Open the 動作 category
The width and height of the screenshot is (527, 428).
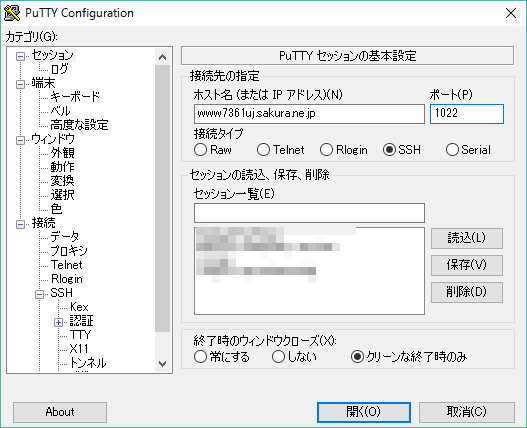point(63,167)
